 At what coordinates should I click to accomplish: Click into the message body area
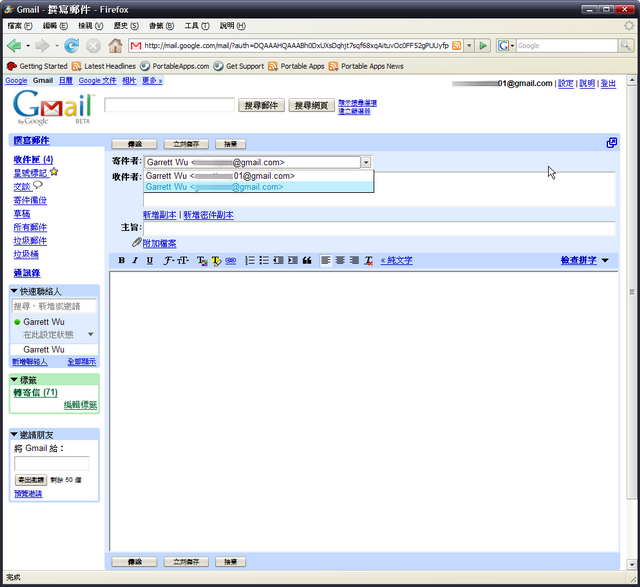[x=363, y=410]
